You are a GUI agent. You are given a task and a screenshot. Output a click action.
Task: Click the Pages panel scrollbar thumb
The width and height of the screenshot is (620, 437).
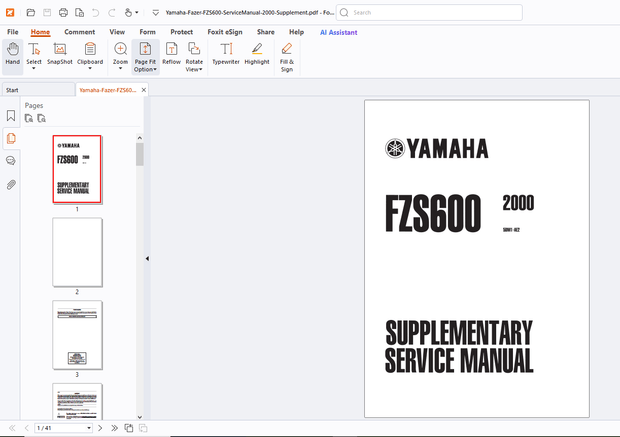pos(140,154)
